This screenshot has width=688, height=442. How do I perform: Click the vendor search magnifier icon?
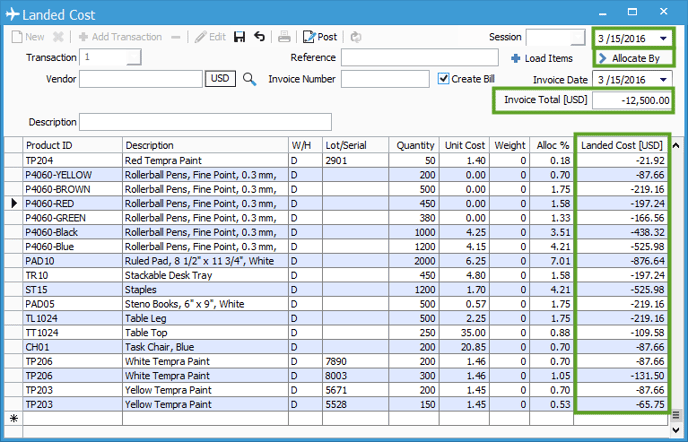[x=249, y=79]
